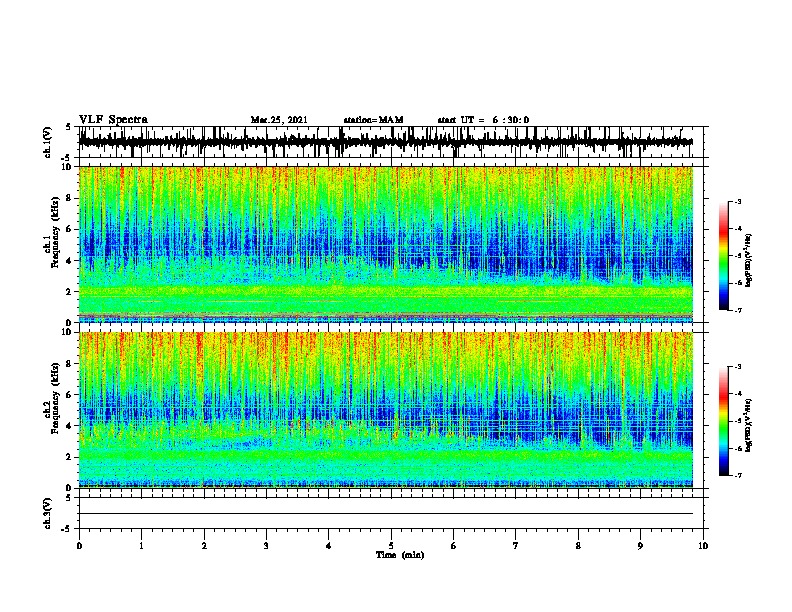This screenshot has height=612, width=792.
Task: Click time axis tick label 7
Action: (516, 545)
